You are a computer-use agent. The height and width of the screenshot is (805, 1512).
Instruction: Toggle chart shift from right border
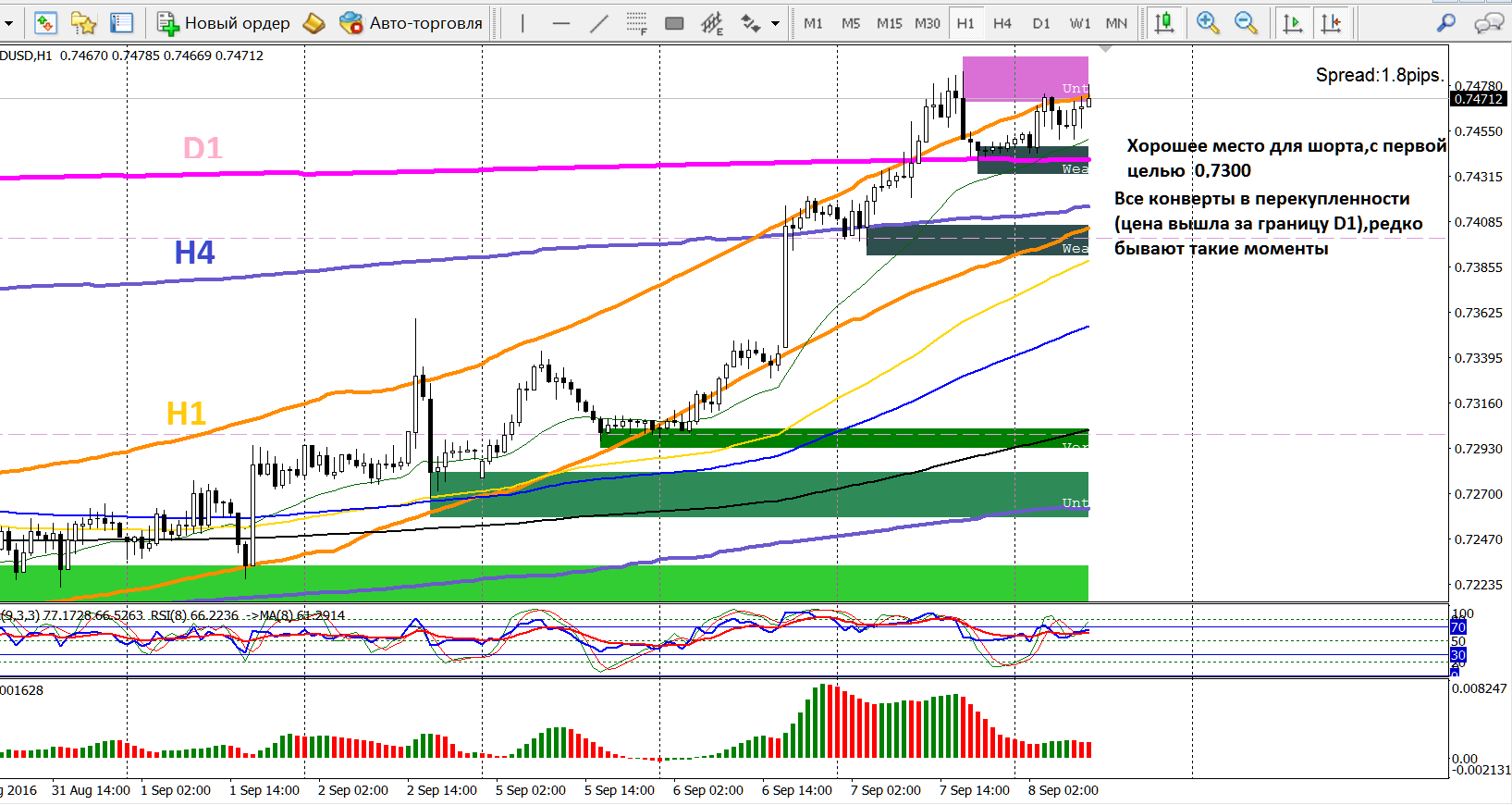[1331, 23]
